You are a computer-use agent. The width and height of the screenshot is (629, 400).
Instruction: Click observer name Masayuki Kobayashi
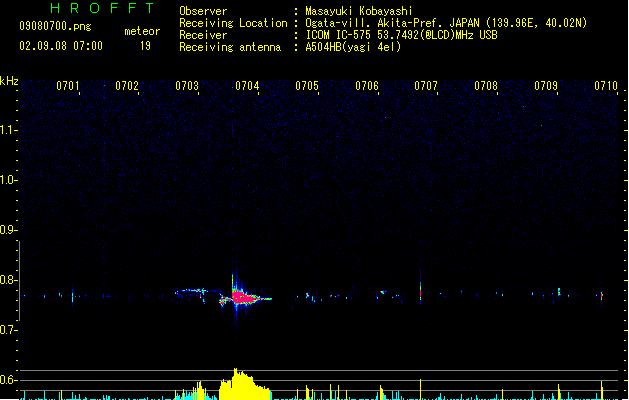point(359,11)
